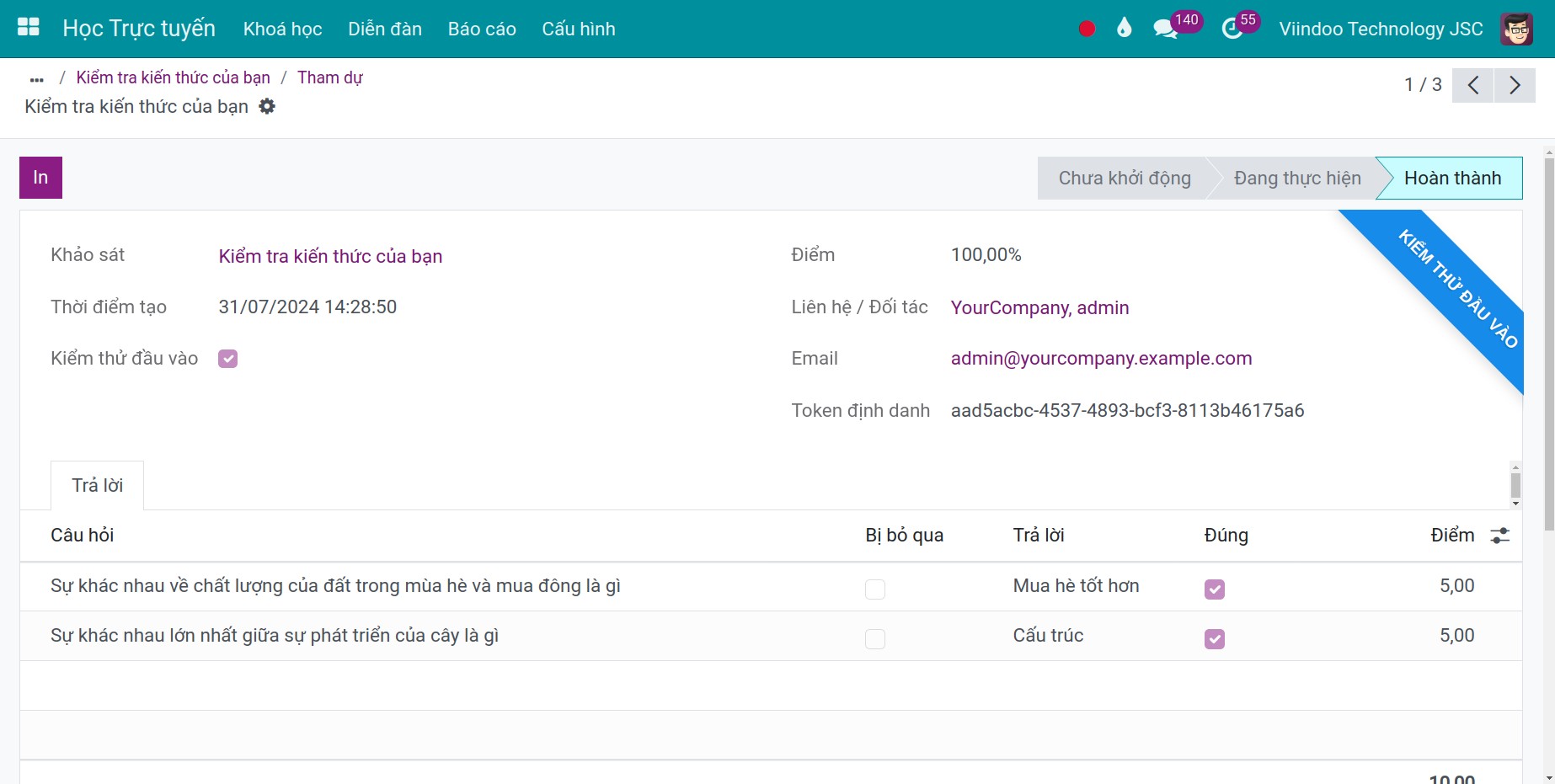
Task: Open the Cấu hình menu
Action: point(579,29)
